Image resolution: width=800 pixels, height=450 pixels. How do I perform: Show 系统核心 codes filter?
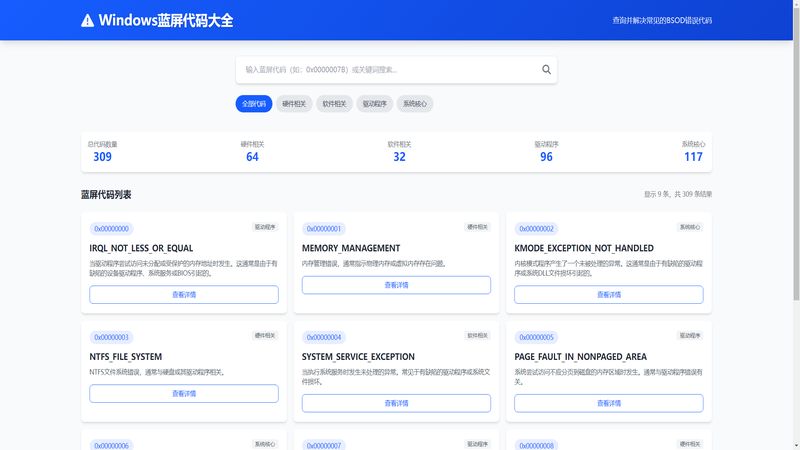click(415, 103)
